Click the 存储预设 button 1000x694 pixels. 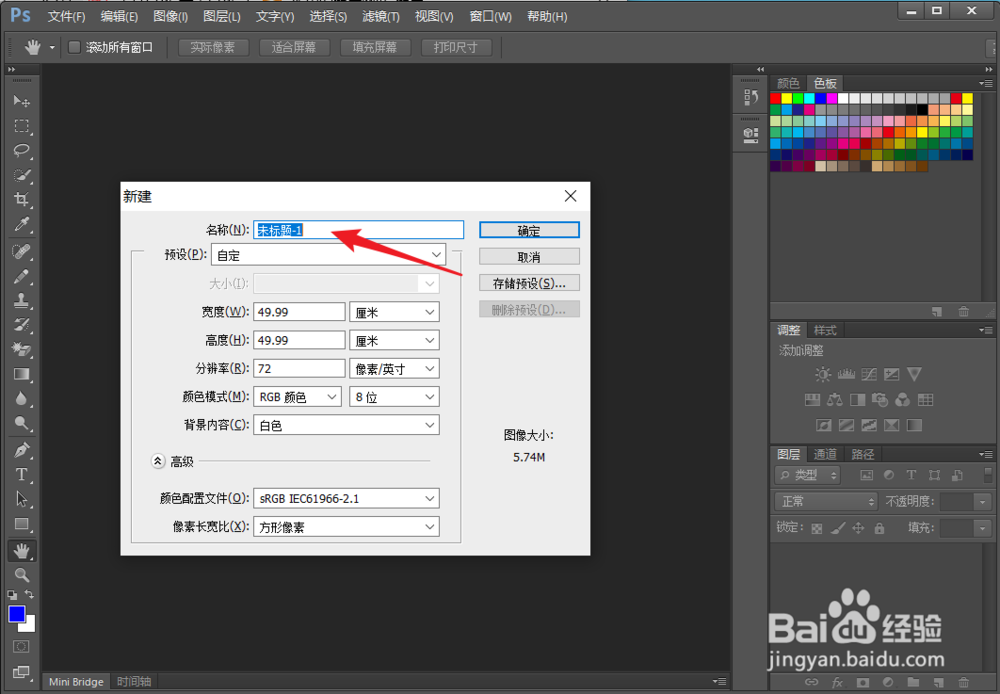point(529,282)
